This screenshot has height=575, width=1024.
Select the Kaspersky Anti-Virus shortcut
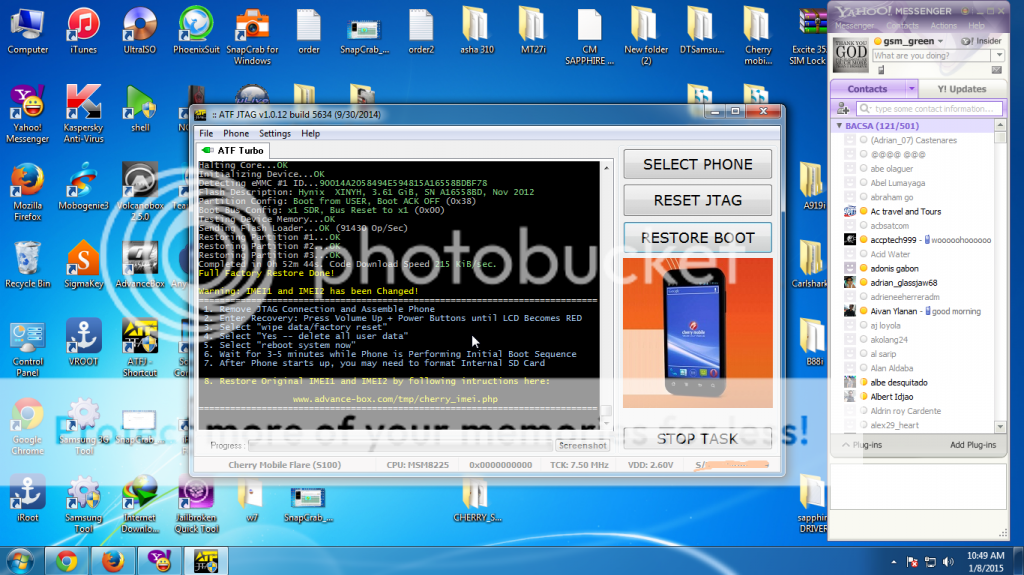click(83, 104)
